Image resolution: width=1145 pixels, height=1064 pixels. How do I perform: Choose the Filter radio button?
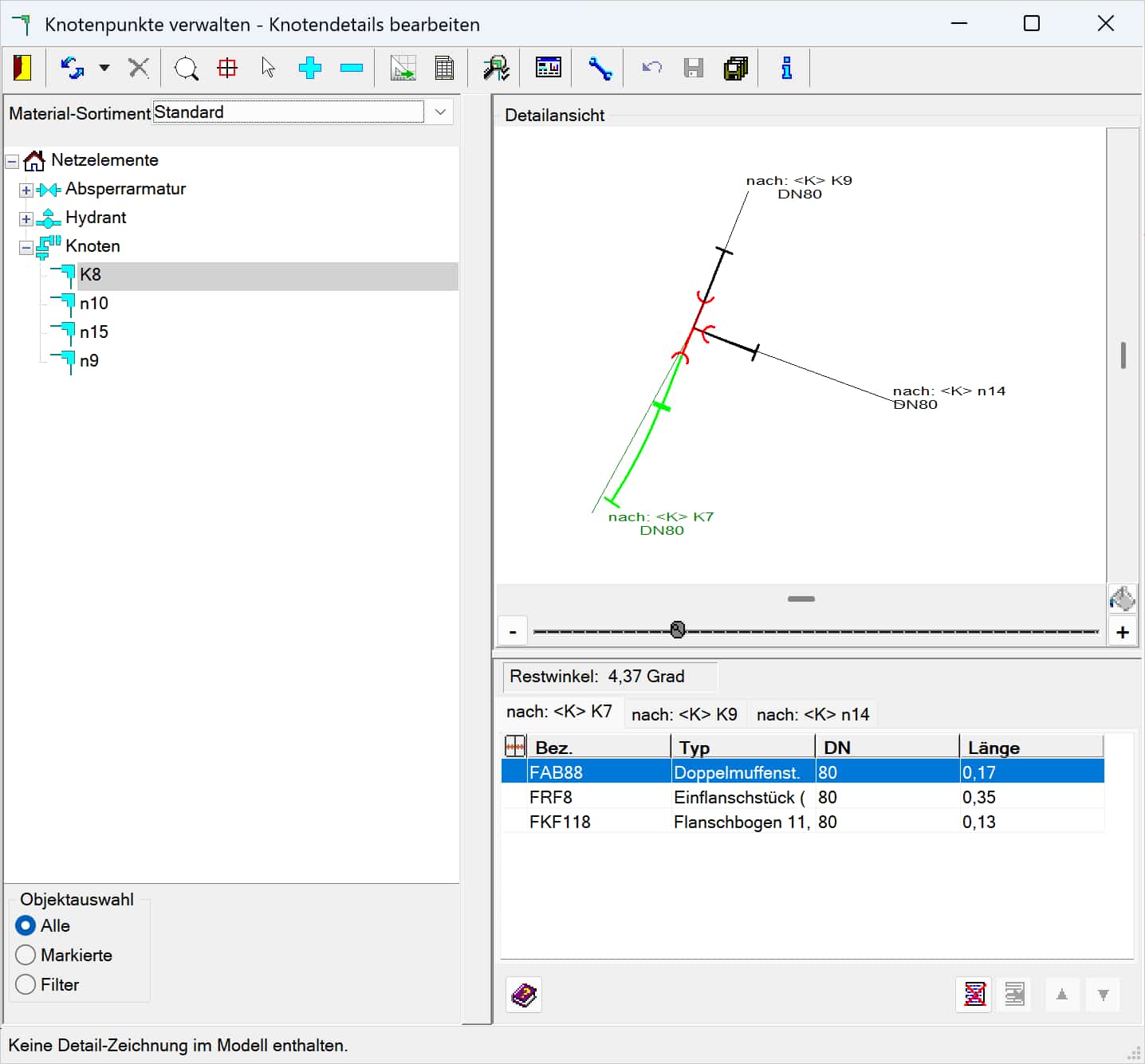pos(26,984)
